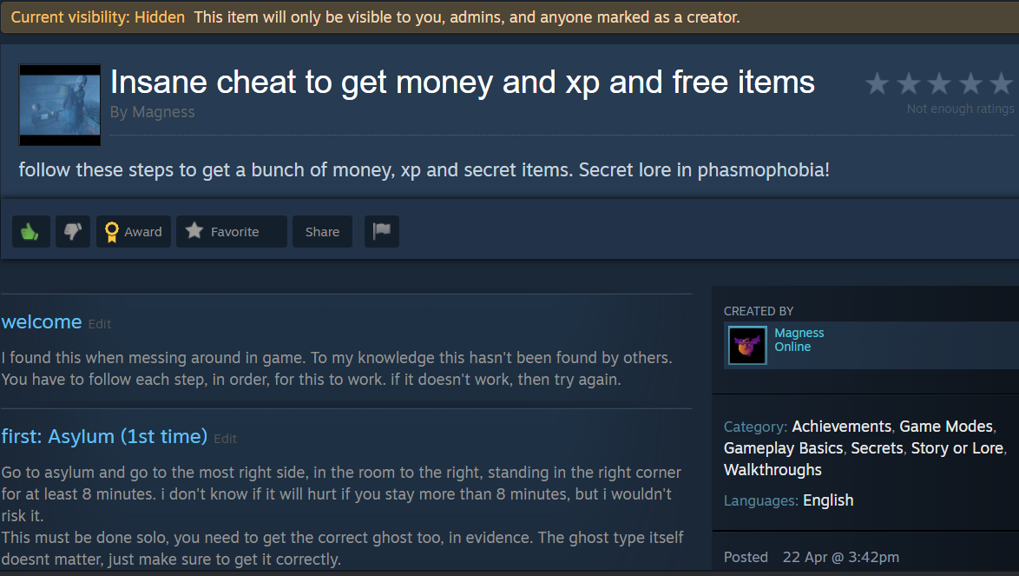Viewport: 1019px width, 576px height.
Task: Open the Share button
Action: pyautogui.click(x=322, y=231)
